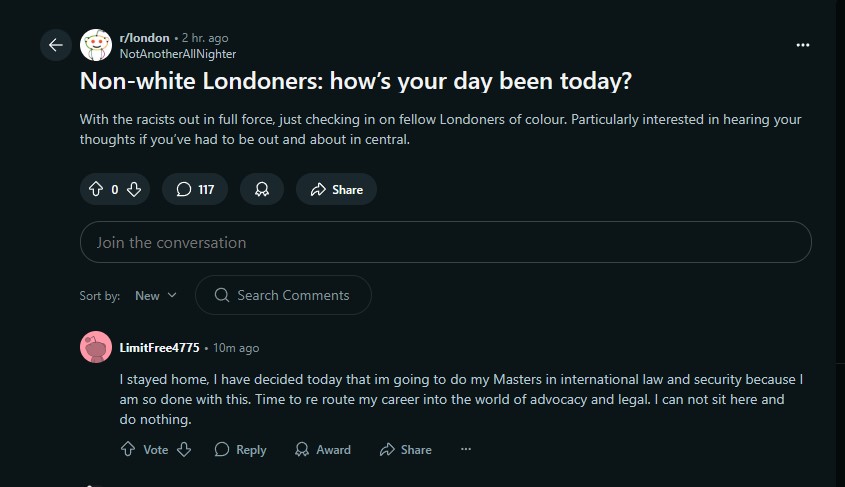Downvote LimitFree4775's comment
The height and width of the screenshot is (487, 845).
pyautogui.click(x=184, y=449)
